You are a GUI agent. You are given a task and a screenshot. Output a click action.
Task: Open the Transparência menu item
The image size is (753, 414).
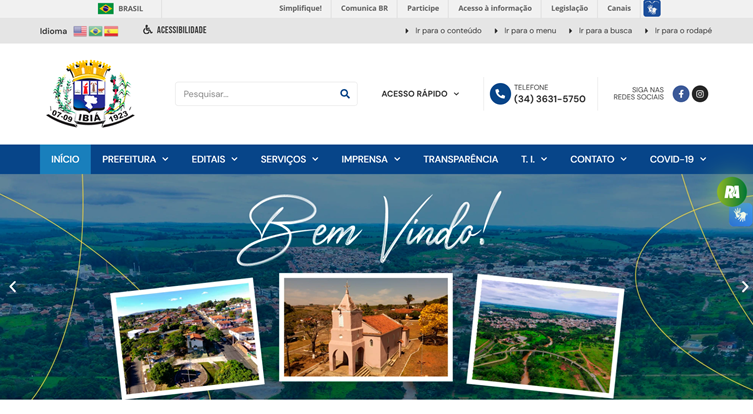point(460,159)
